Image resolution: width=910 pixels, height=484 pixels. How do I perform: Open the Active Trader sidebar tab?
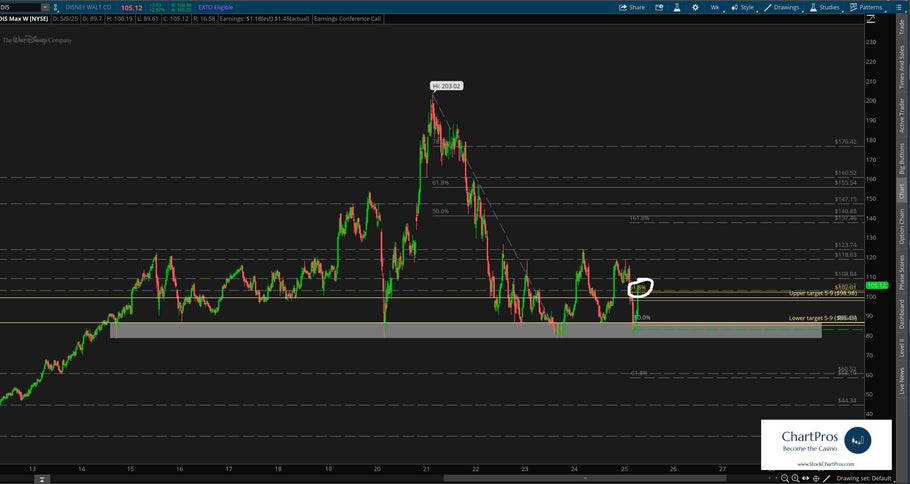(902, 115)
